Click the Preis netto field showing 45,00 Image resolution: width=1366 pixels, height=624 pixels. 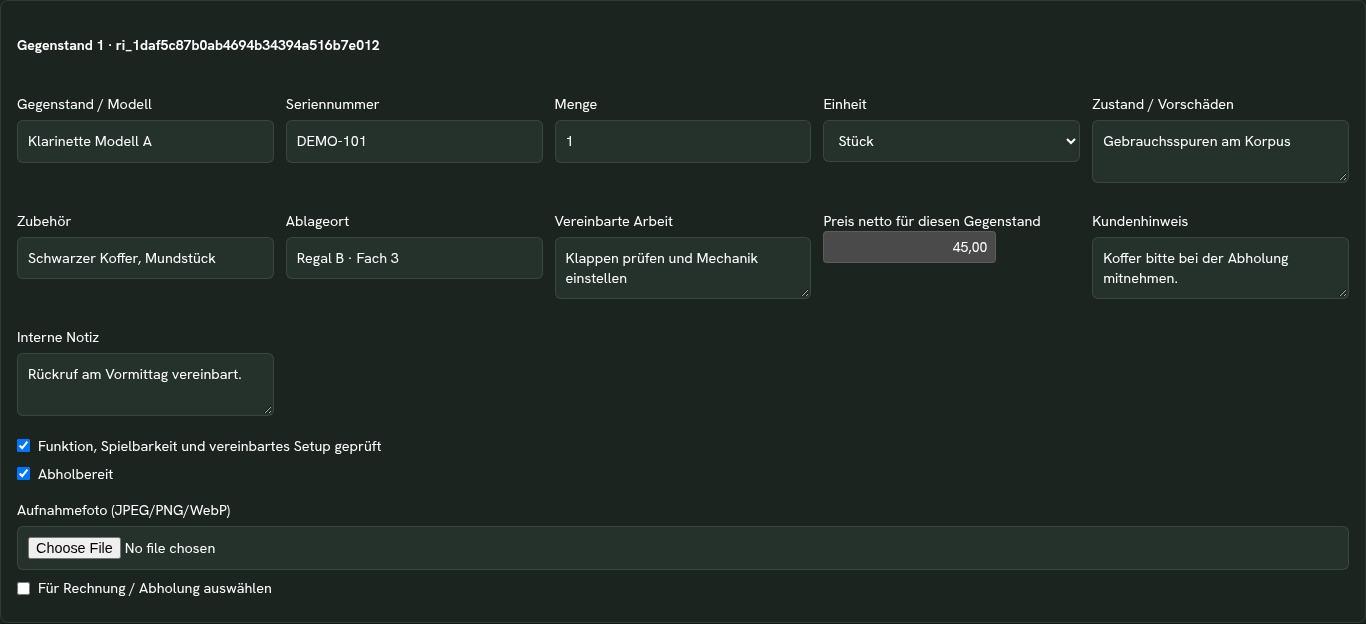click(x=909, y=247)
